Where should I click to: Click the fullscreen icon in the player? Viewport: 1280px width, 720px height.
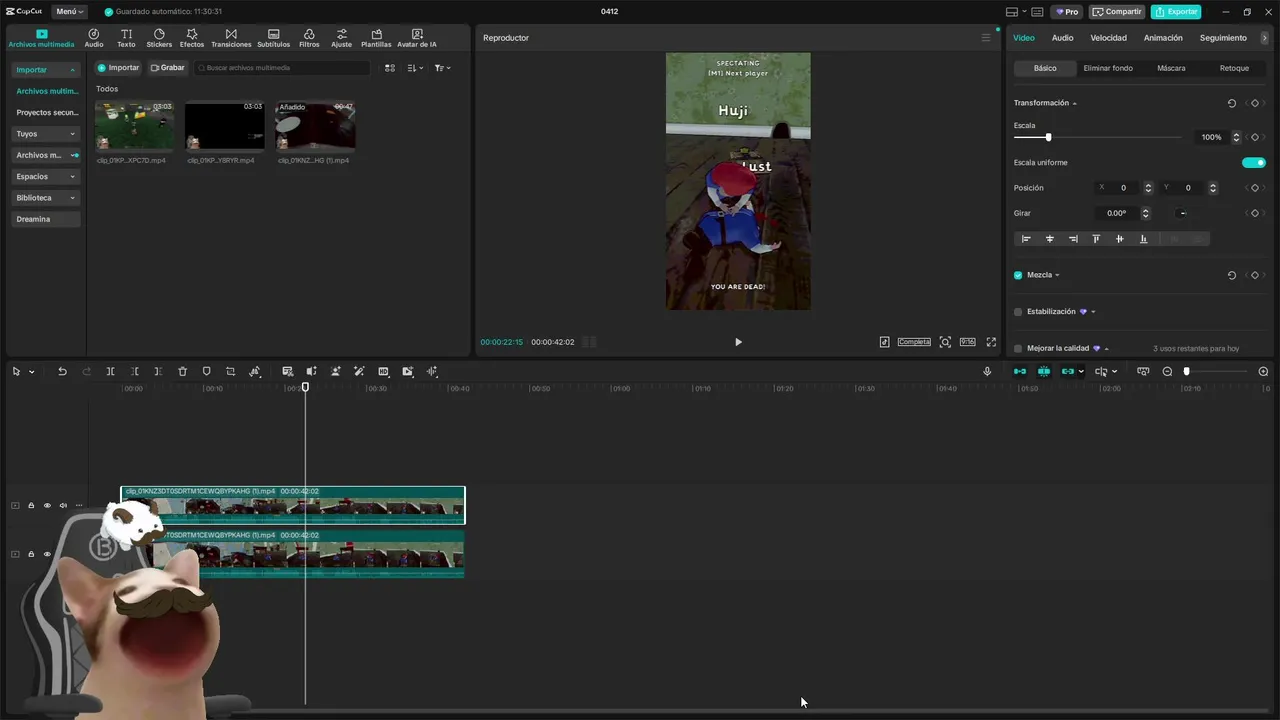click(x=991, y=342)
